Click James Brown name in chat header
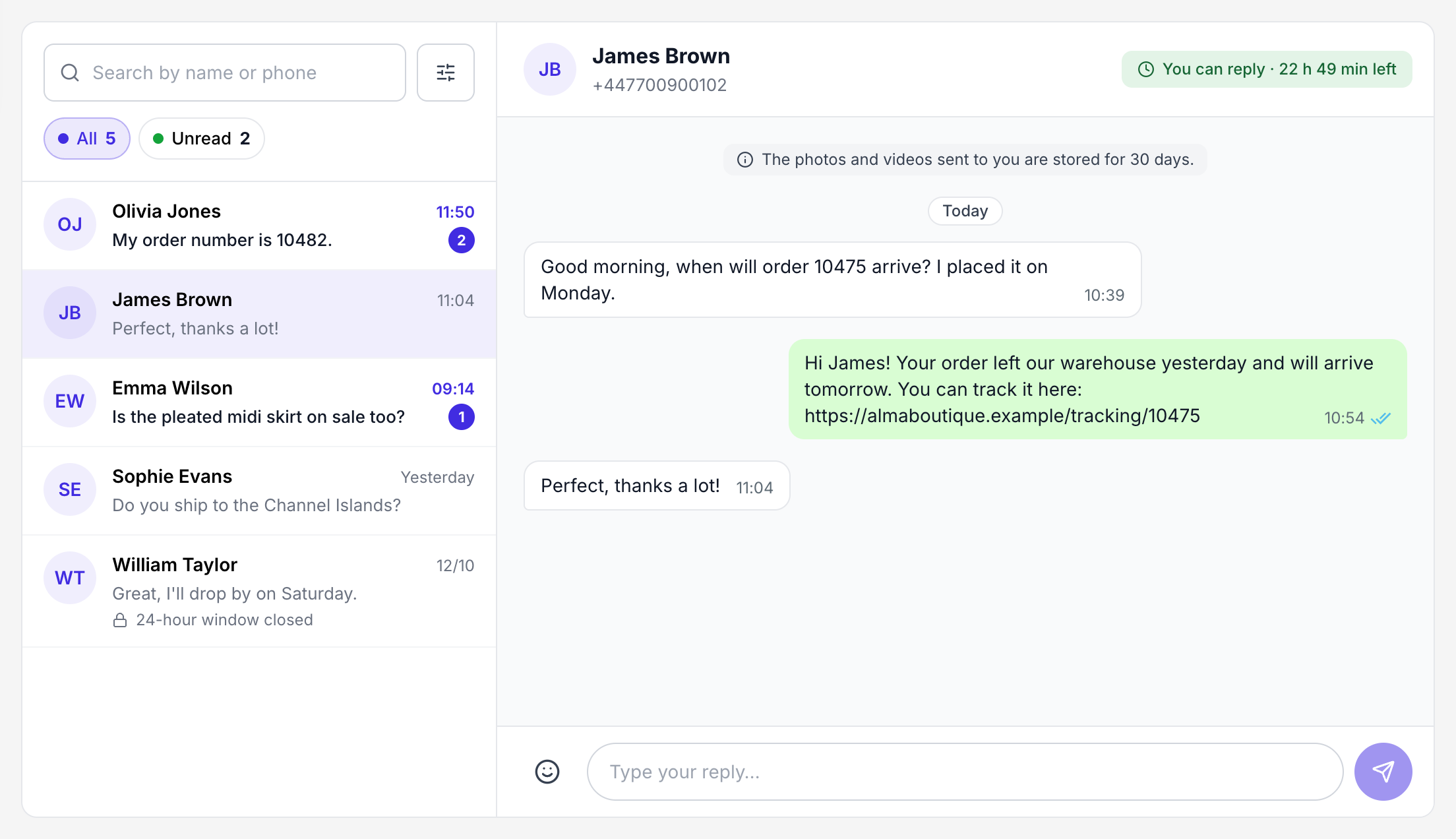Viewport: 1456px width, 839px height. (x=661, y=56)
